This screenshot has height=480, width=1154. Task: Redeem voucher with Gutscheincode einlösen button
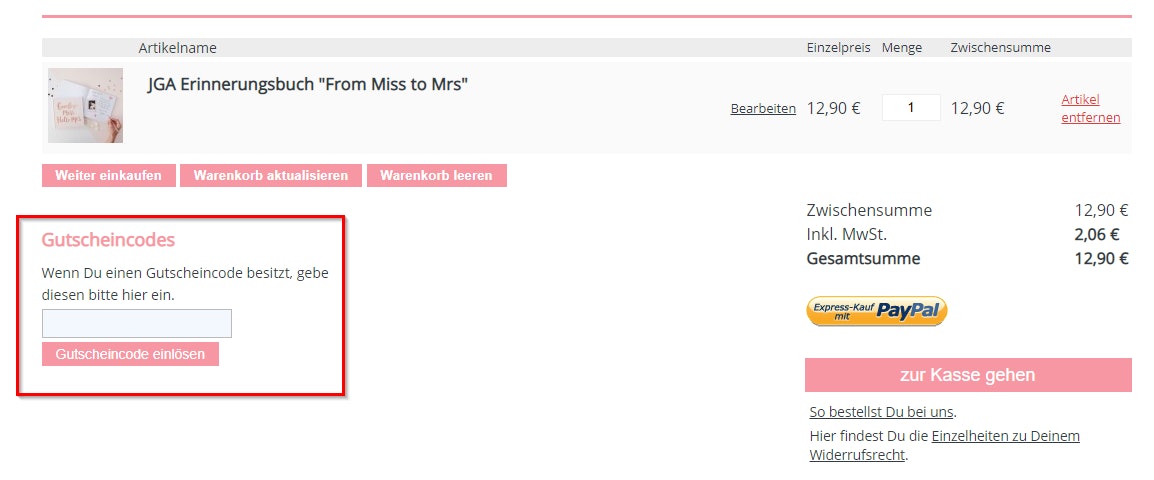pyautogui.click(x=130, y=354)
